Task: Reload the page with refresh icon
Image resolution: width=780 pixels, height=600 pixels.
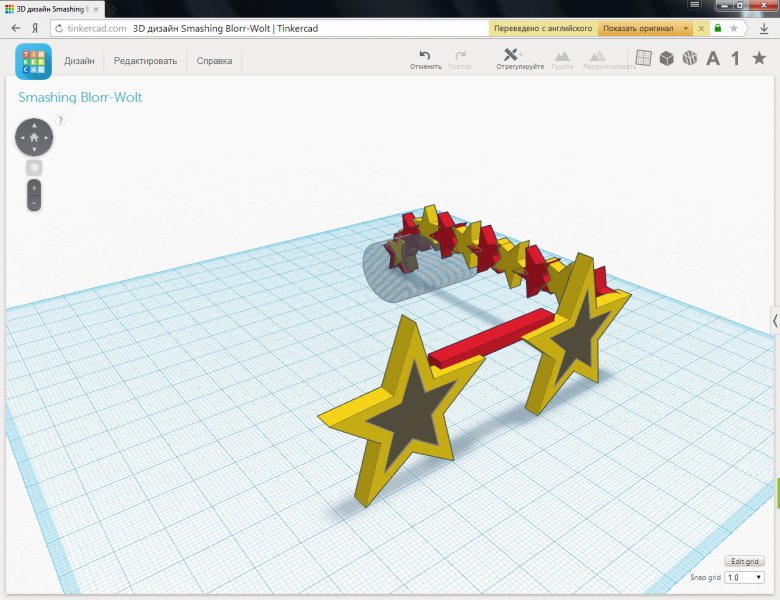Action: tap(59, 28)
